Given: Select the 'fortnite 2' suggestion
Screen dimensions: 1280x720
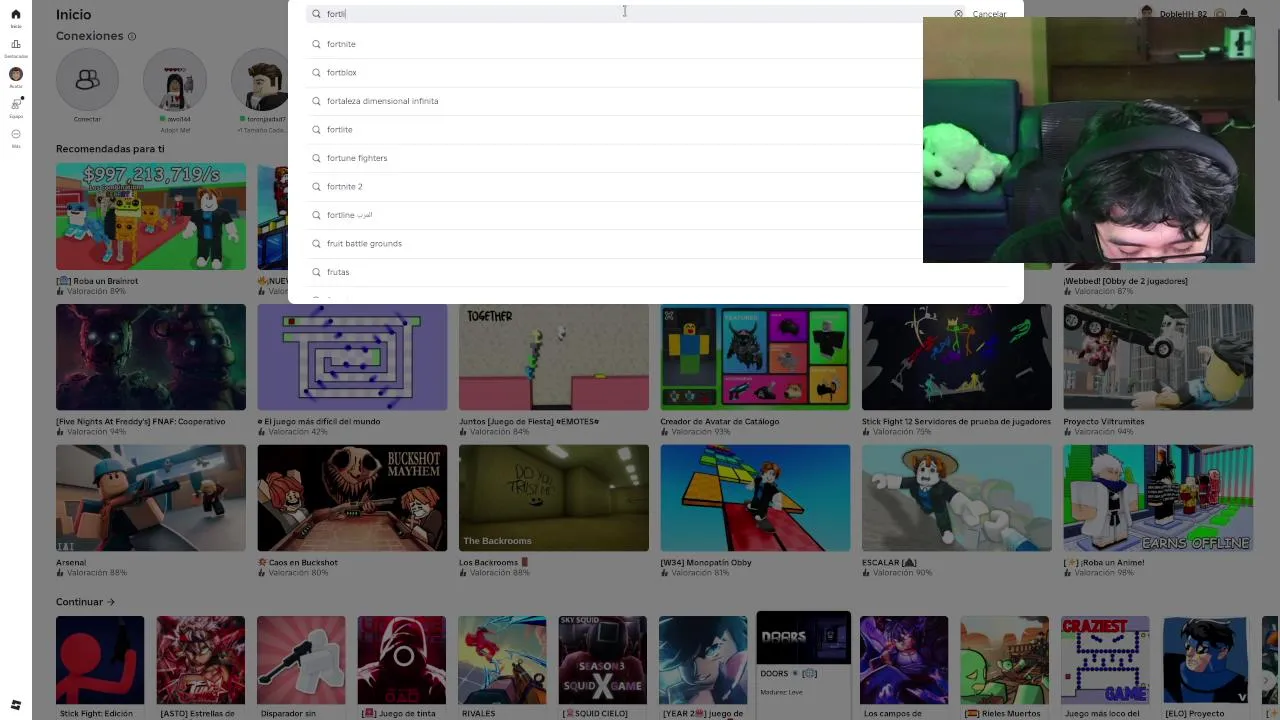Looking at the screenshot, I should point(656,186).
